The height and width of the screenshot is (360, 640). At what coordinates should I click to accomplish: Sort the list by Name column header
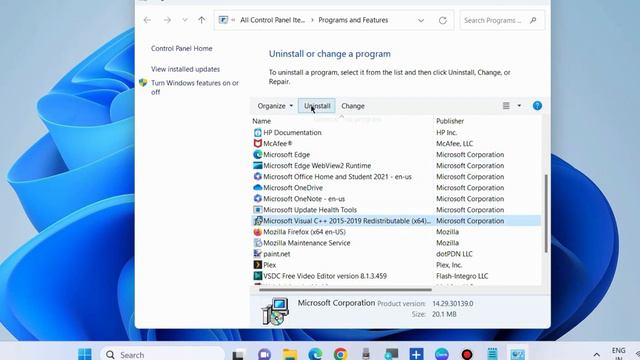point(262,121)
